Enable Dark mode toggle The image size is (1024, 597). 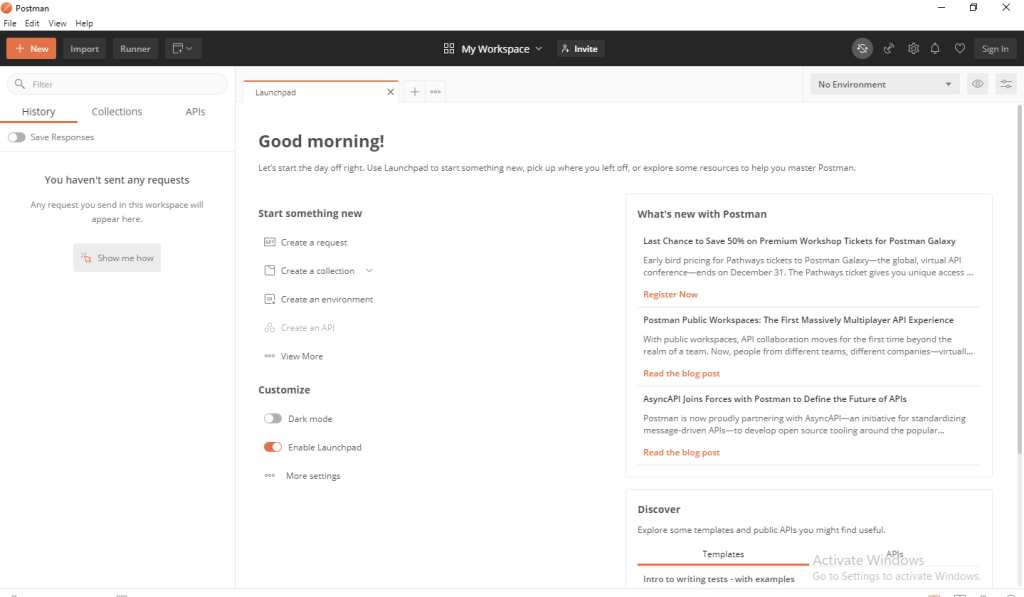(272, 419)
